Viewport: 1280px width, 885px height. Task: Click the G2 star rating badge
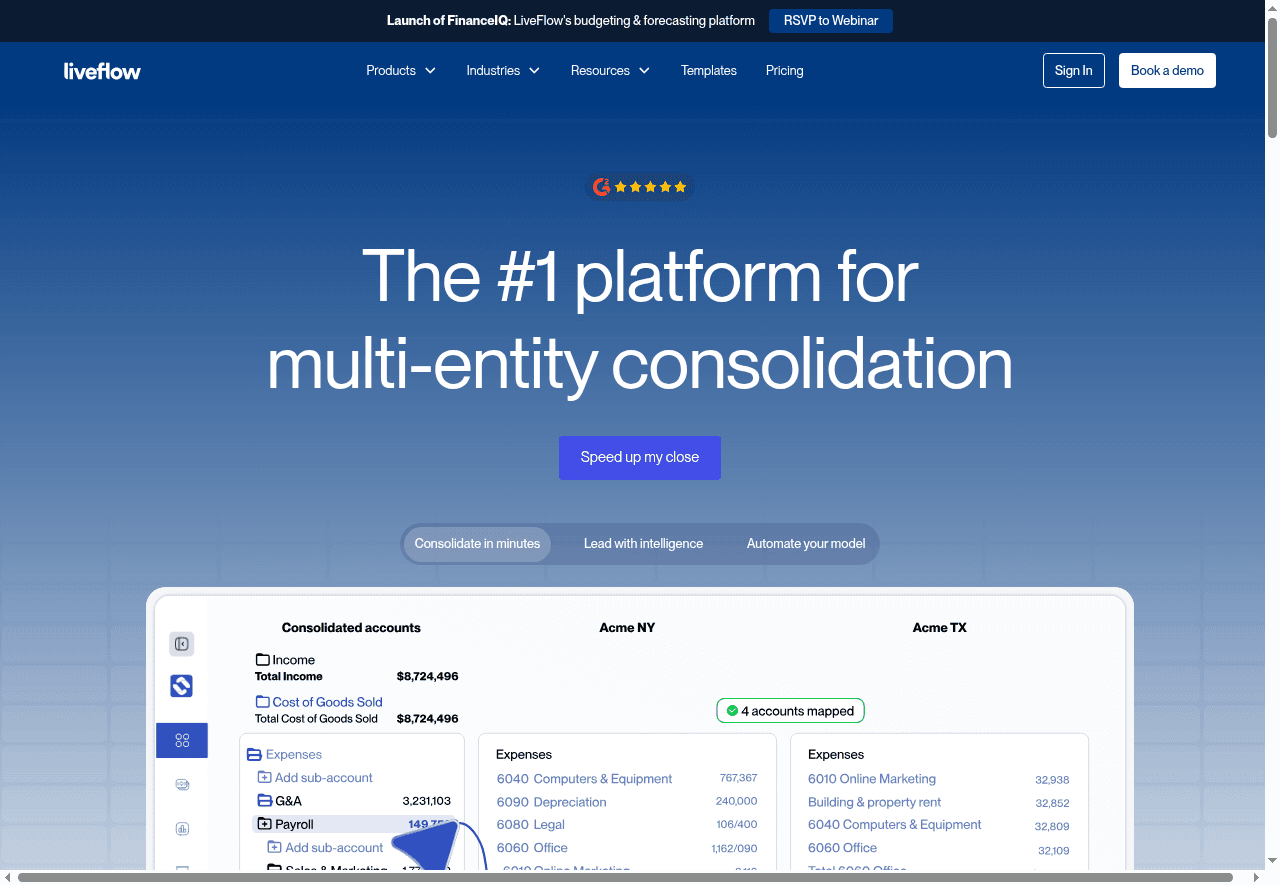[640, 187]
